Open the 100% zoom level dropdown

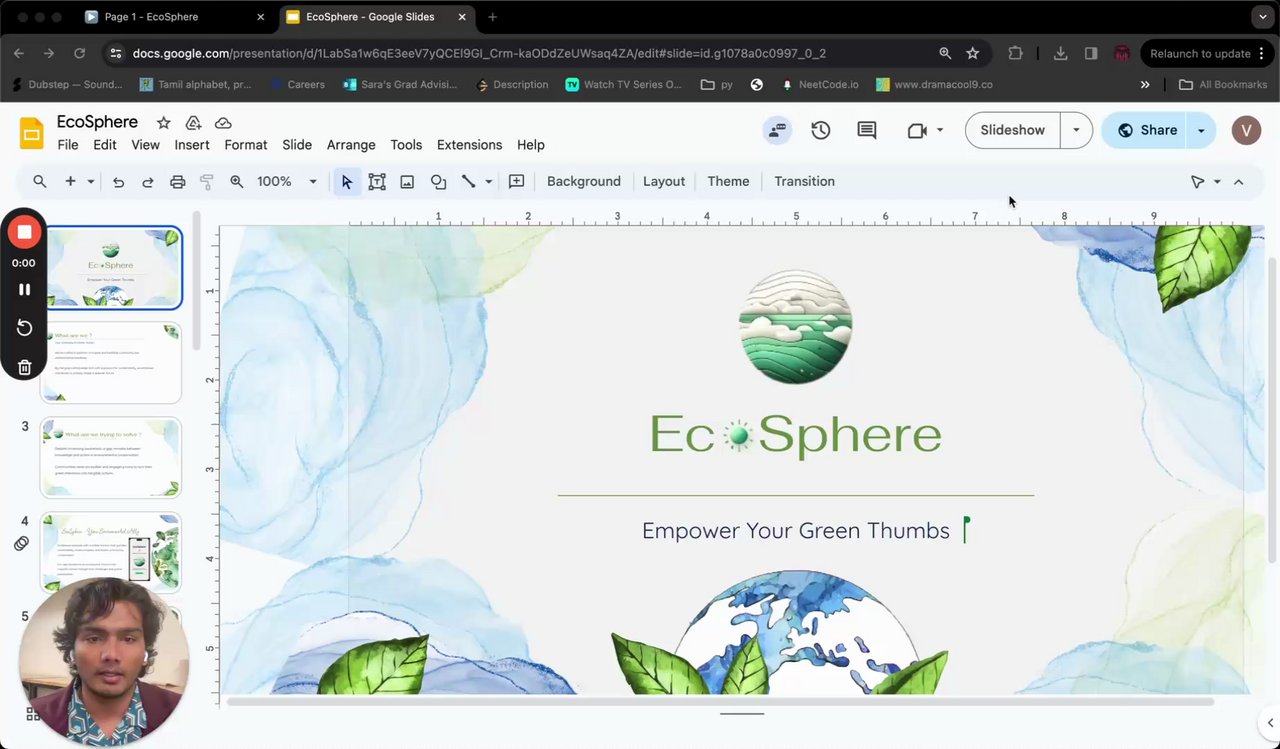288,181
